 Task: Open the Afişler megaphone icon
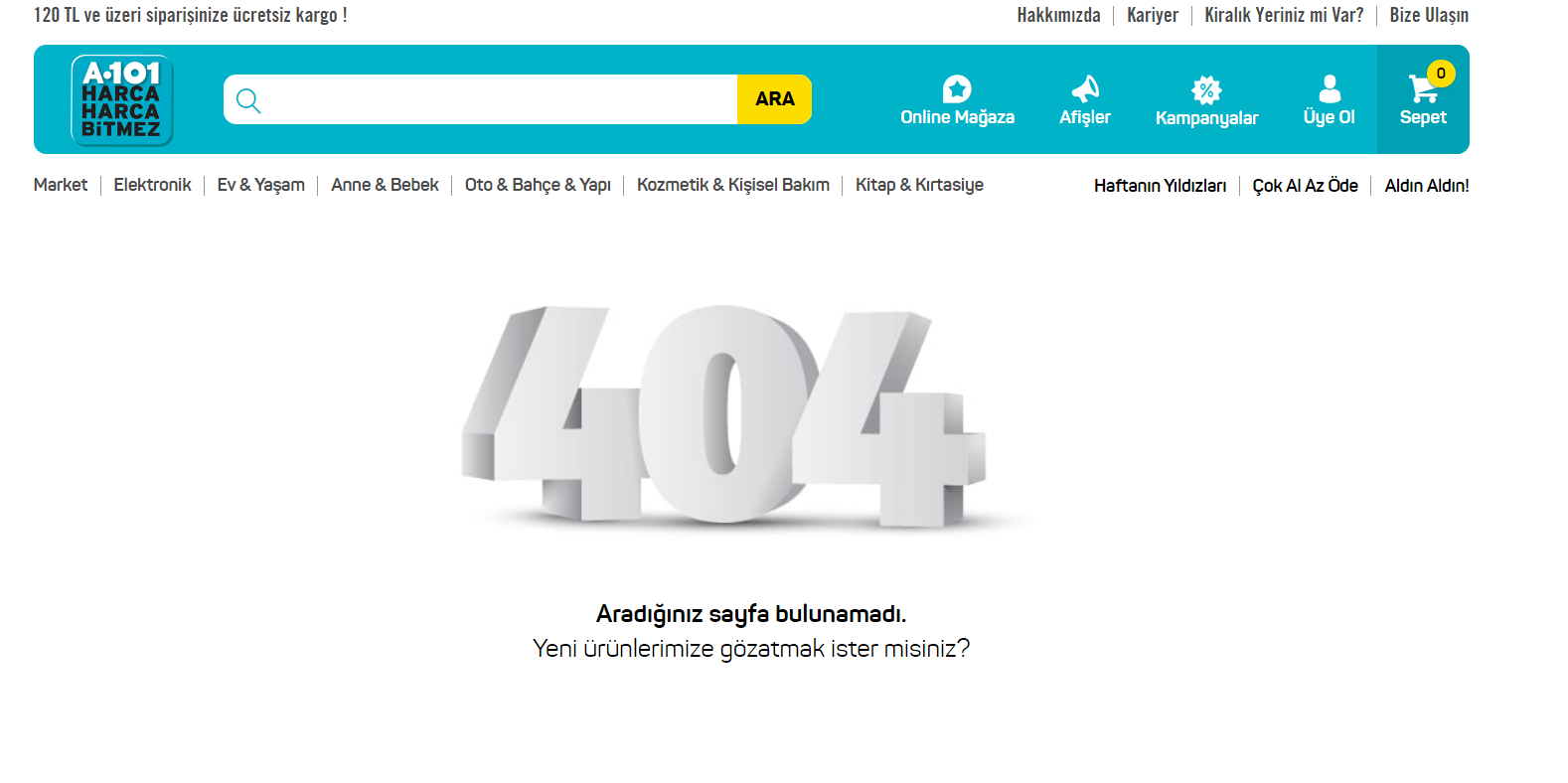(1085, 89)
